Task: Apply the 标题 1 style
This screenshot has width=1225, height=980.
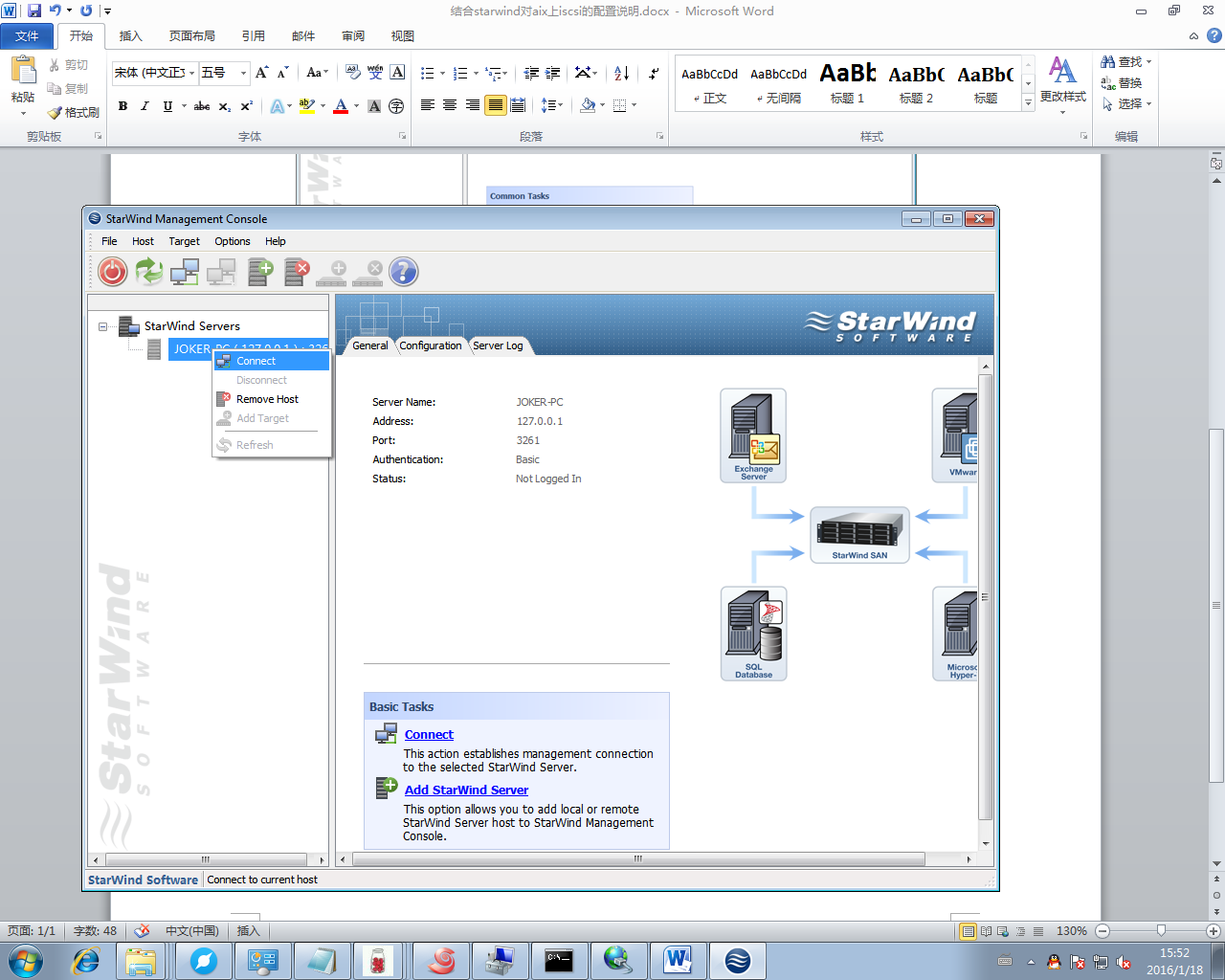Action: coord(847,83)
